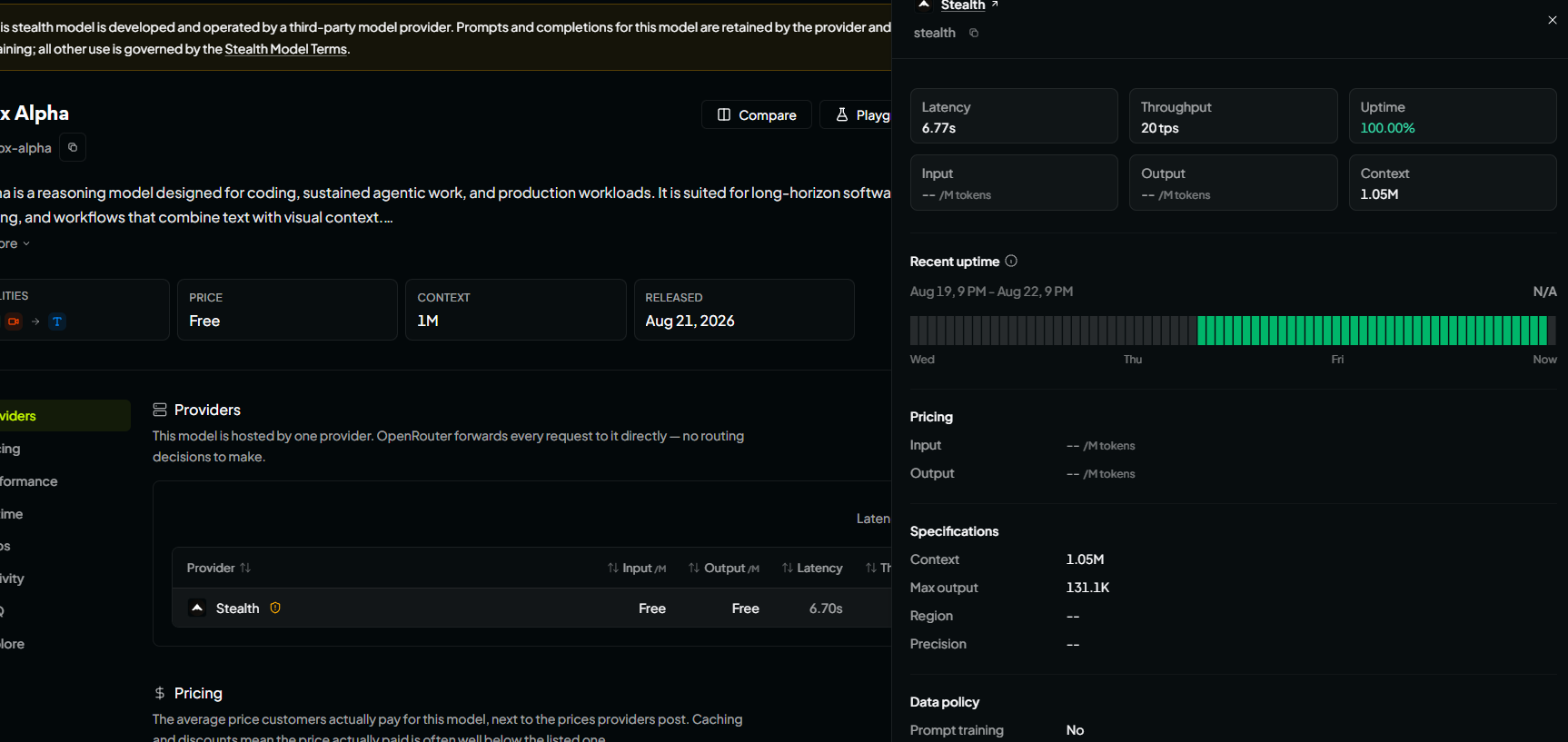Click the Pricing heading in main page
1568x742 pixels.
tap(198, 693)
